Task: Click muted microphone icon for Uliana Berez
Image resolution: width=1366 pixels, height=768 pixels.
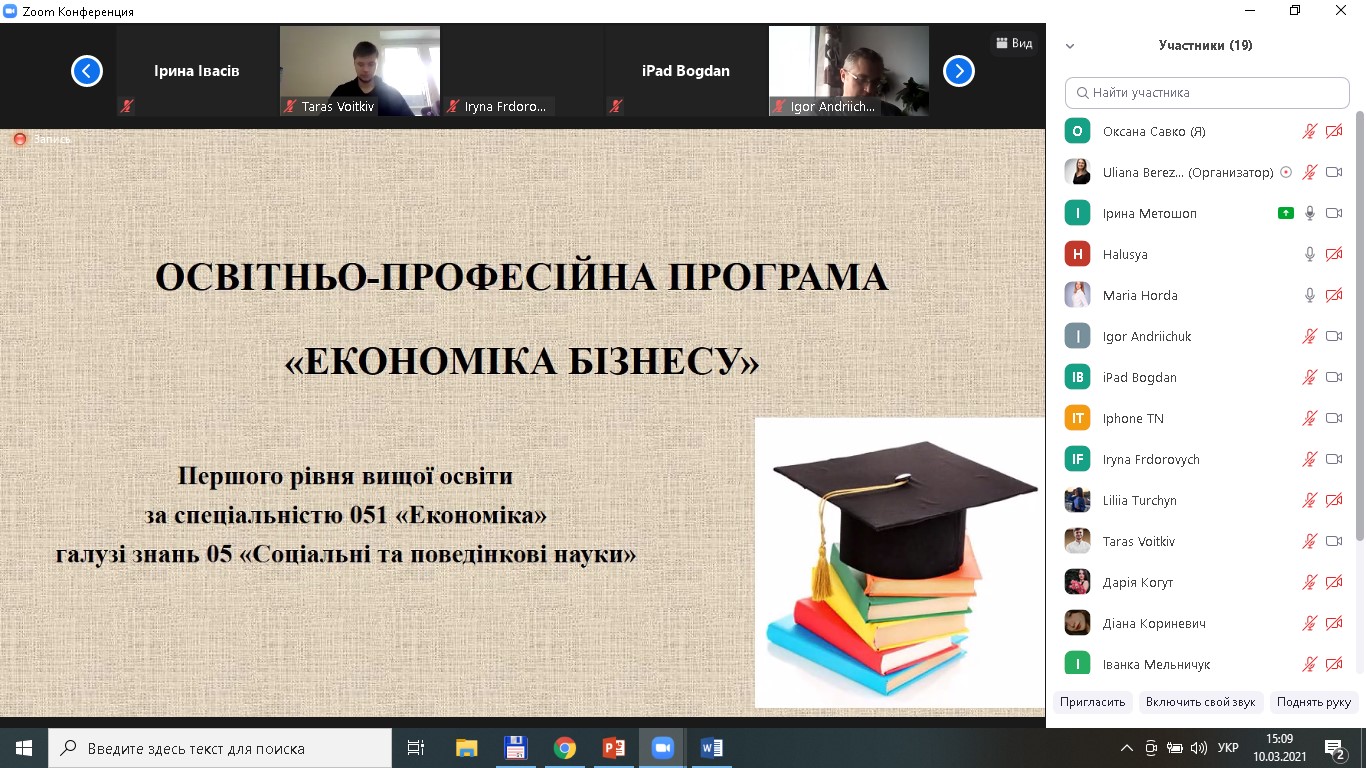Action: [x=1309, y=172]
